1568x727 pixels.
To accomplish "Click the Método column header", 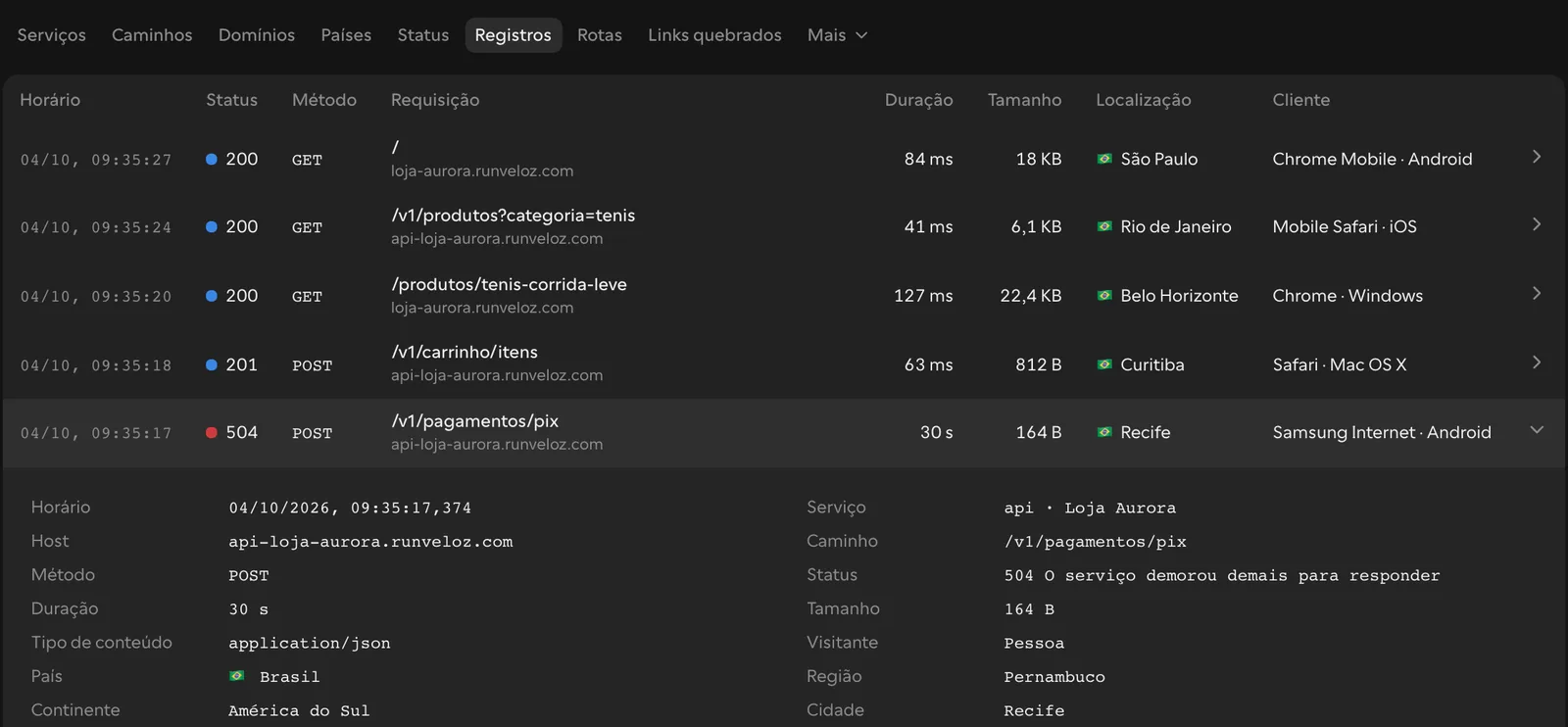I will [324, 100].
